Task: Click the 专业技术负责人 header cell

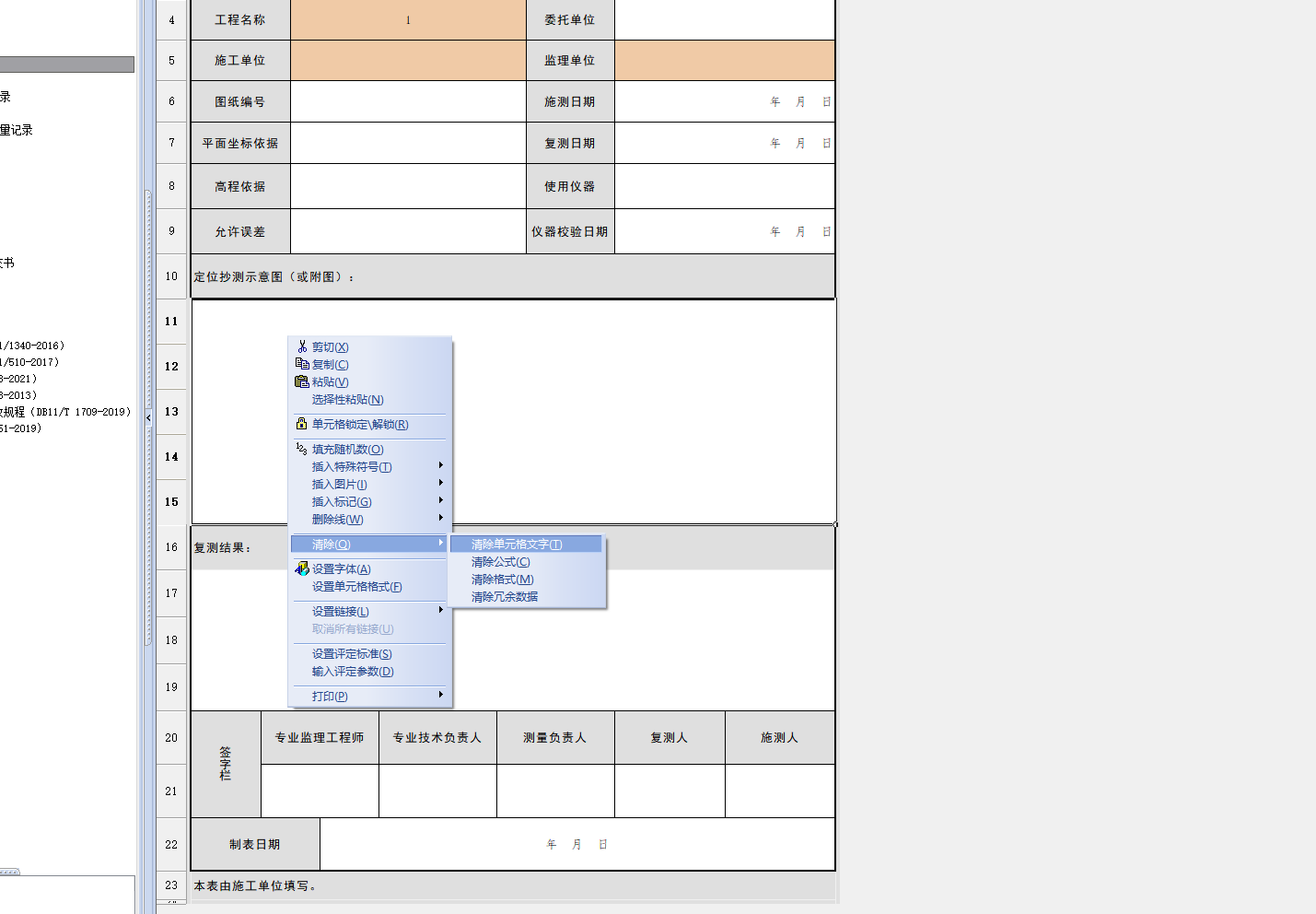Action: pos(437,737)
